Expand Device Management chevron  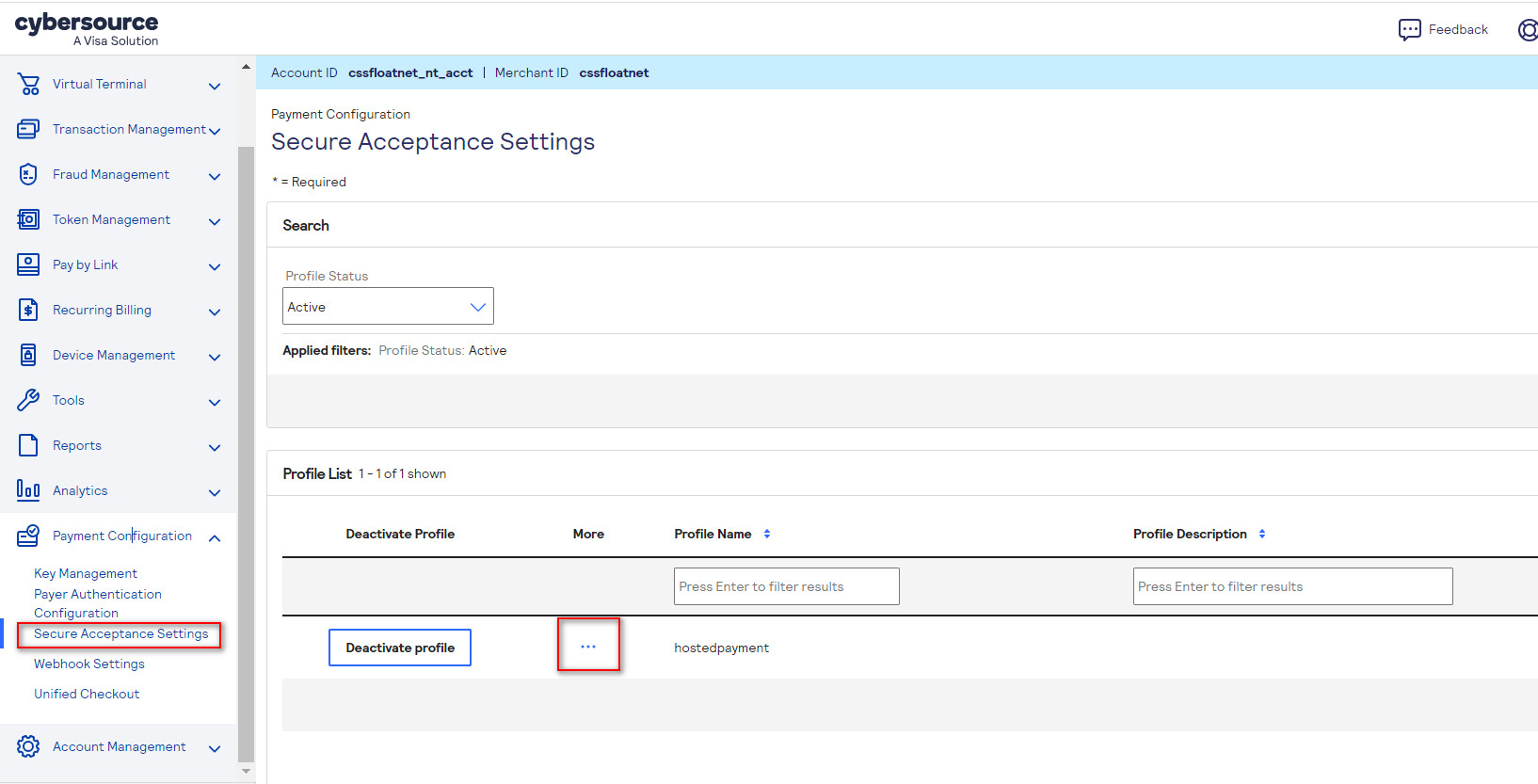click(215, 357)
